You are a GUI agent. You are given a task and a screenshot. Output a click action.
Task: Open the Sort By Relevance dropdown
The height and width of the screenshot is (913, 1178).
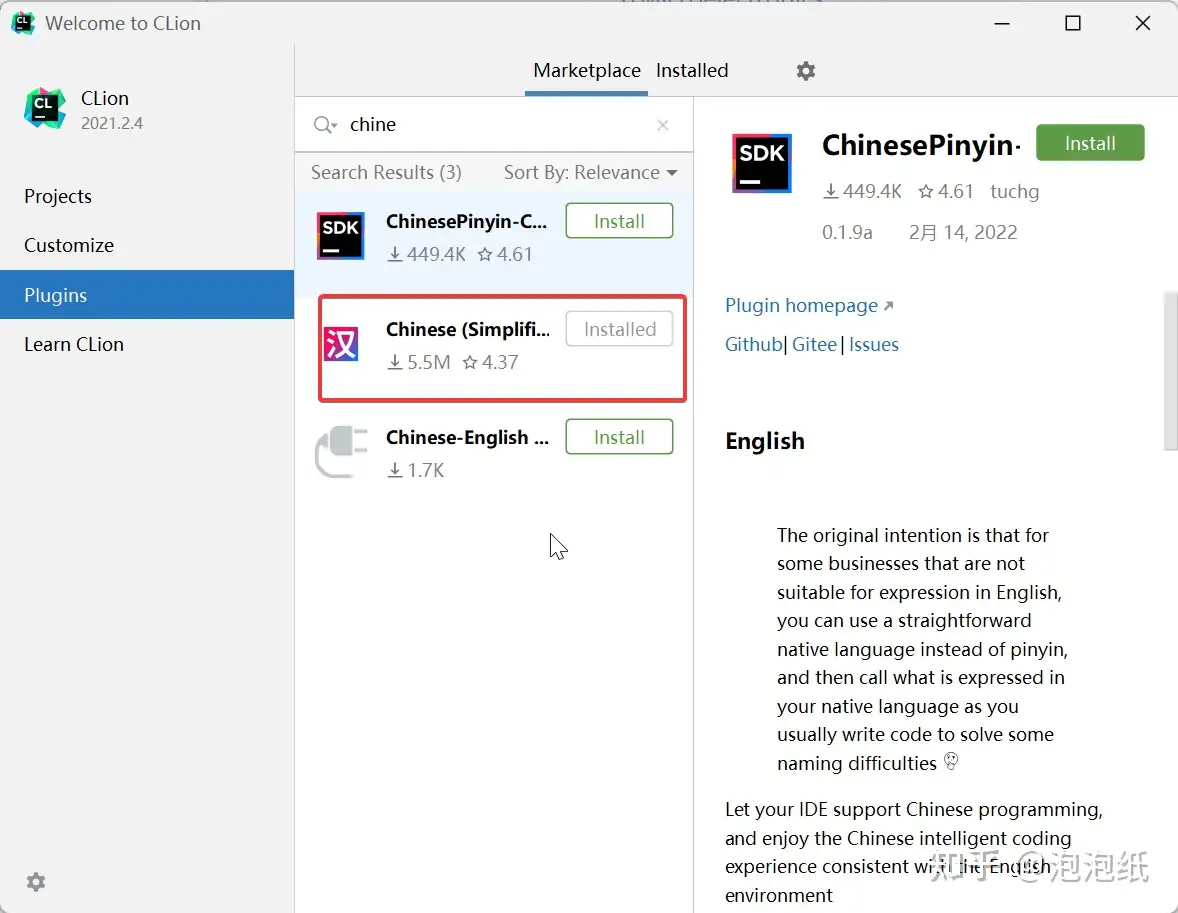591,173
